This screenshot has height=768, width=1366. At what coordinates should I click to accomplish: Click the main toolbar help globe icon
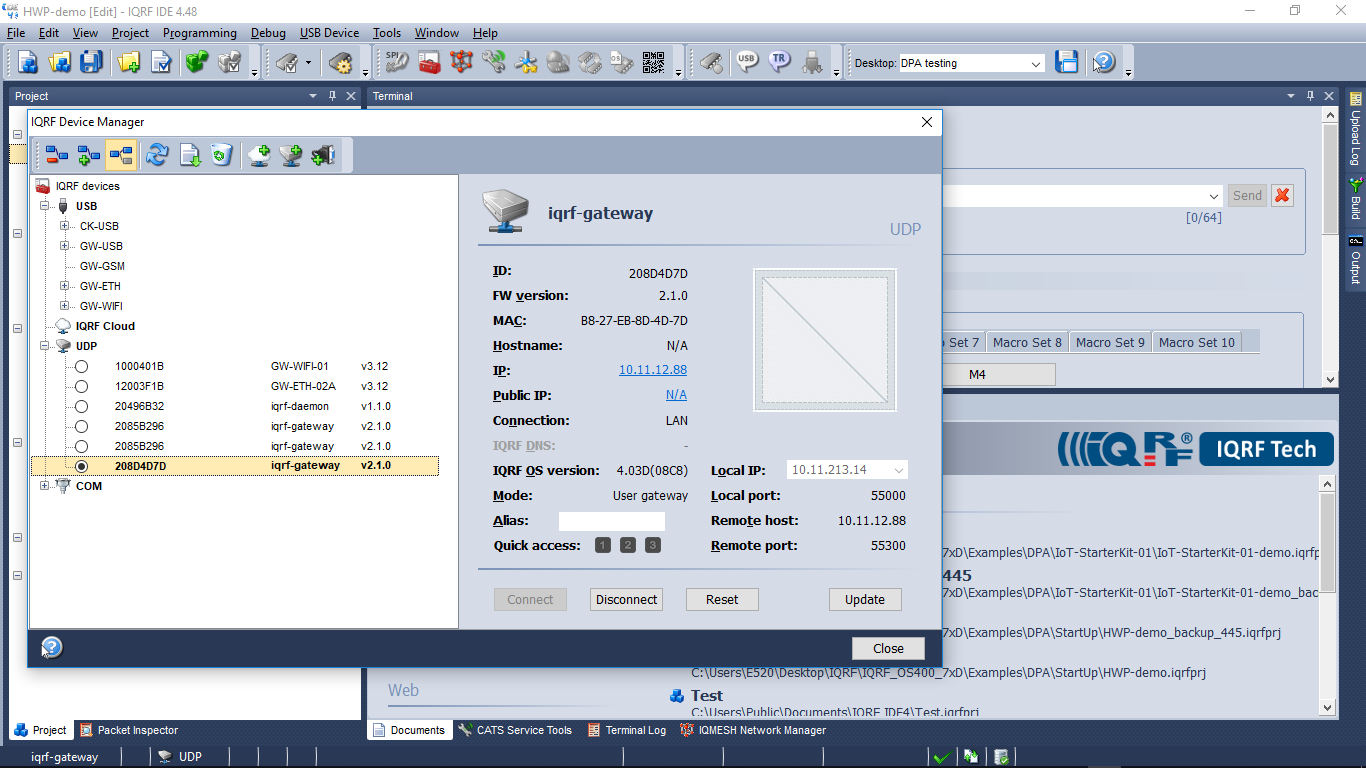[x=1103, y=62]
